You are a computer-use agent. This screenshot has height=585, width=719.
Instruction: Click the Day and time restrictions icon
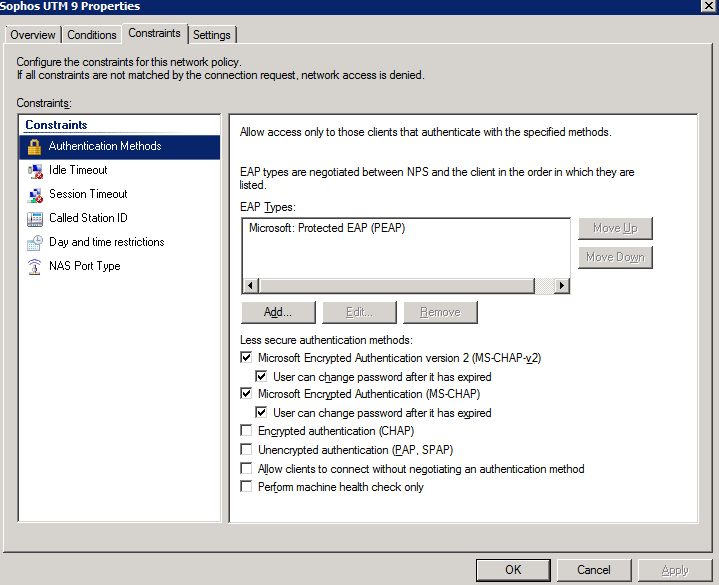pyautogui.click(x=35, y=243)
